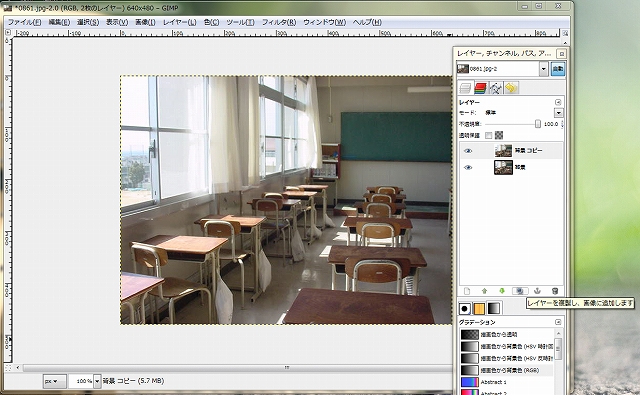This screenshot has width=640, height=395.
Task: Click the 背景 layer name
Action: pos(520,167)
